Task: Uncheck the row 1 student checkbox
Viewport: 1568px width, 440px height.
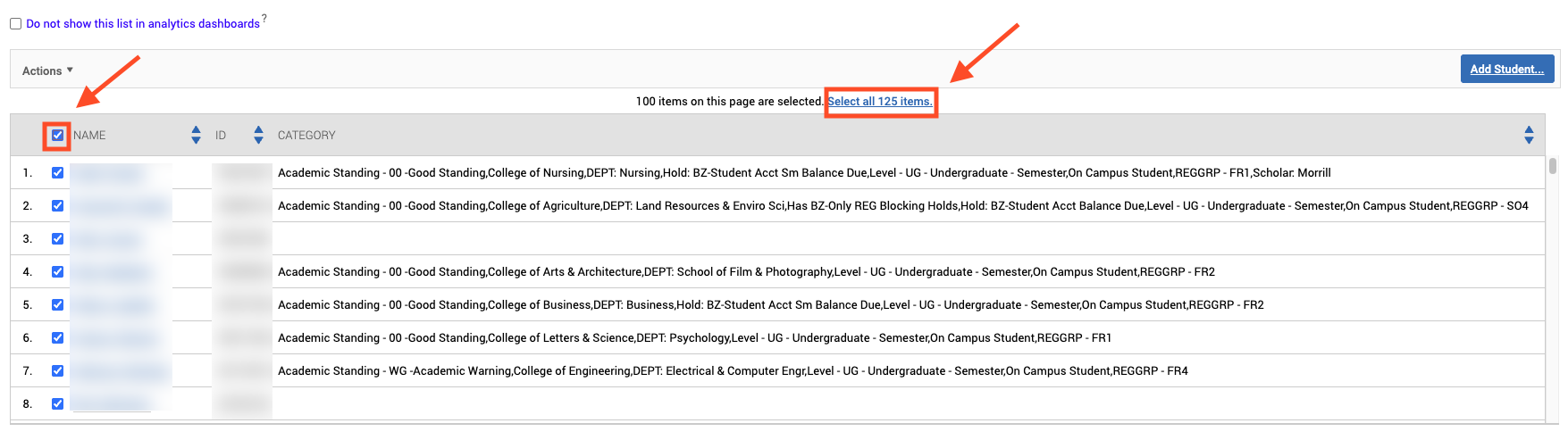Action: 57,173
